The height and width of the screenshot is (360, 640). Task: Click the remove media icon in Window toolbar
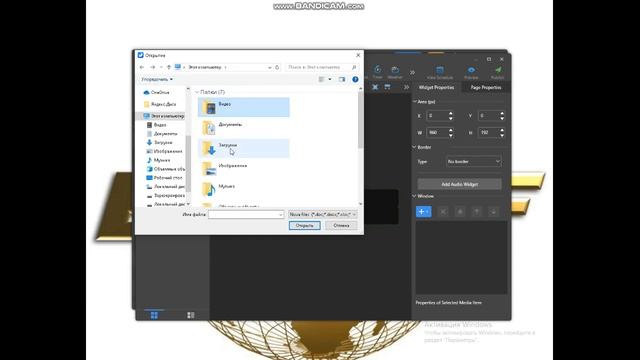443,211
